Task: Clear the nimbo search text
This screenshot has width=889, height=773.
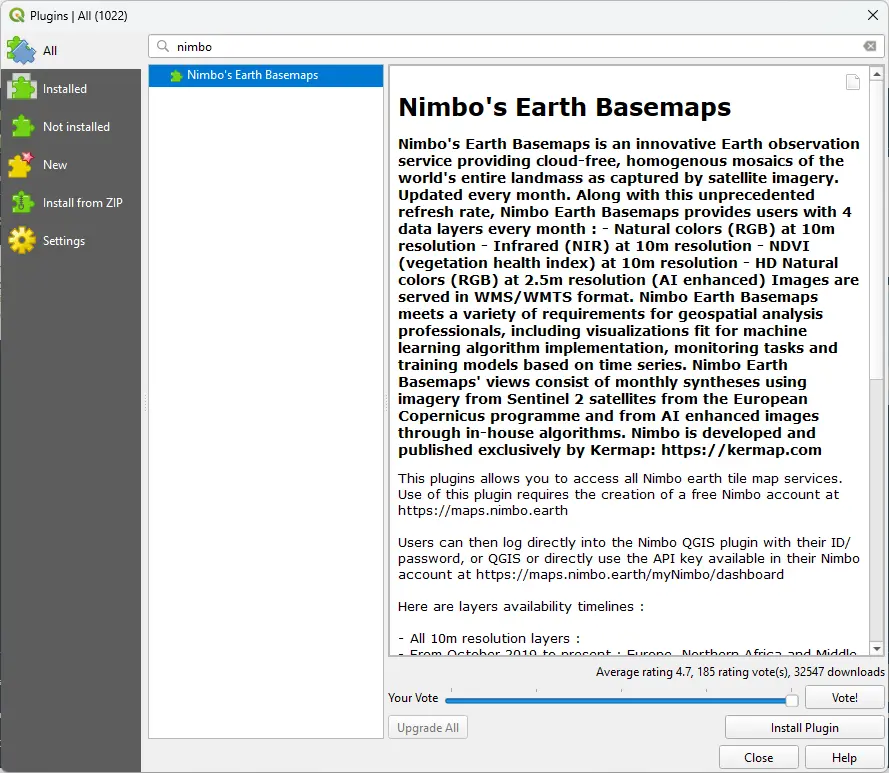Action: pos(870,46)
